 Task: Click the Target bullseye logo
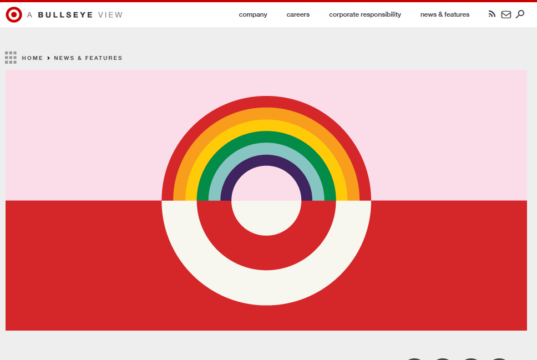click(x=14, y=15)
